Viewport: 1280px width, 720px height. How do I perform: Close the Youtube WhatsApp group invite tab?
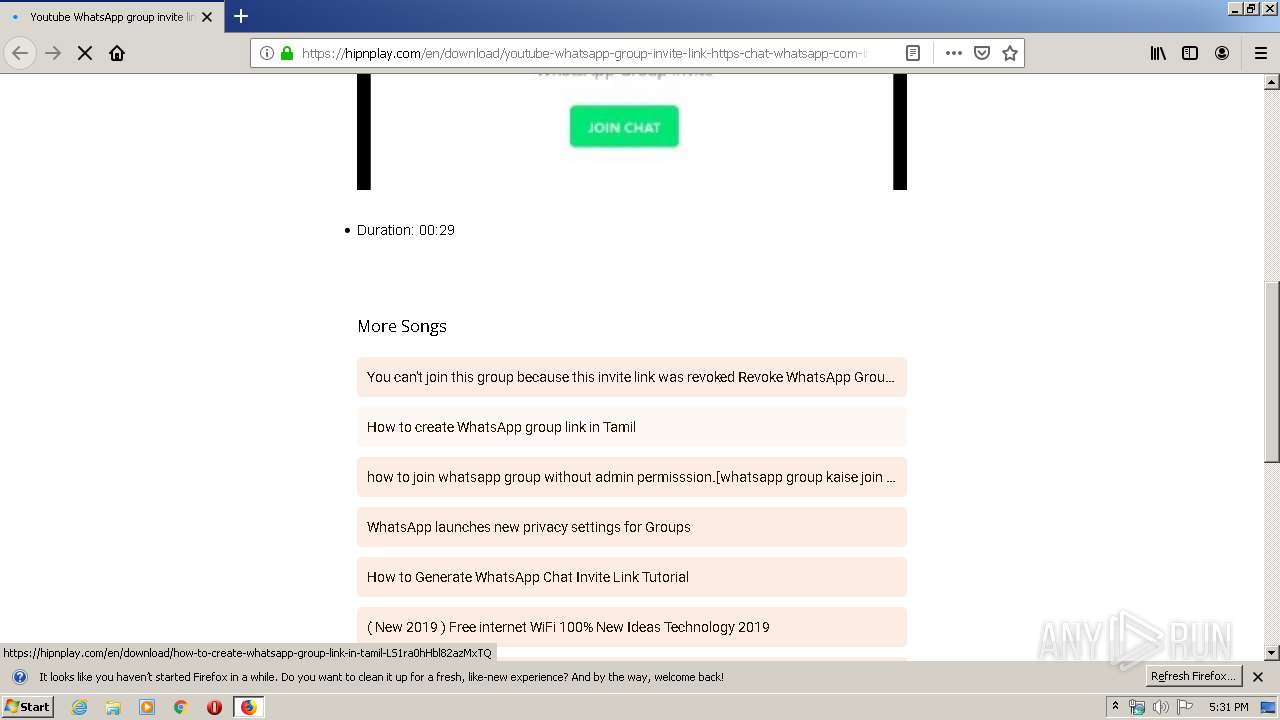point(207,17)
